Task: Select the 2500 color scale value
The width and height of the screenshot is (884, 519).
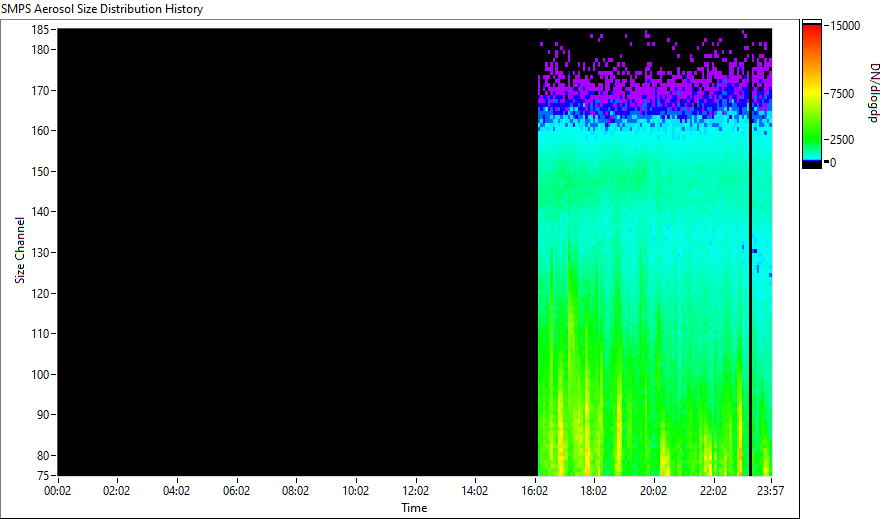Action: tap(842, 140)
